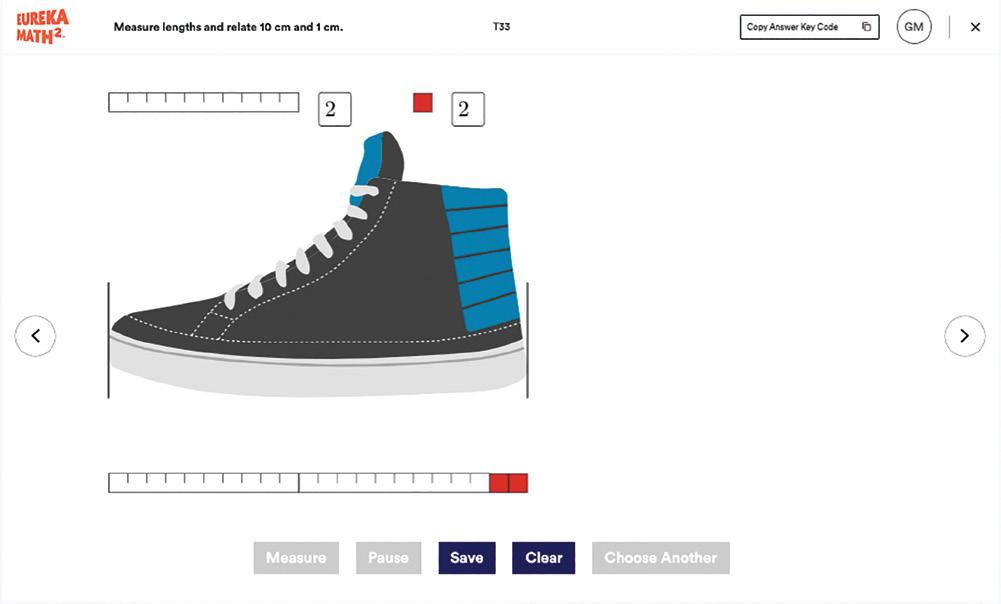Open the GM user avatar
The image size is (1001, 604).
click(x=913, y=27)
